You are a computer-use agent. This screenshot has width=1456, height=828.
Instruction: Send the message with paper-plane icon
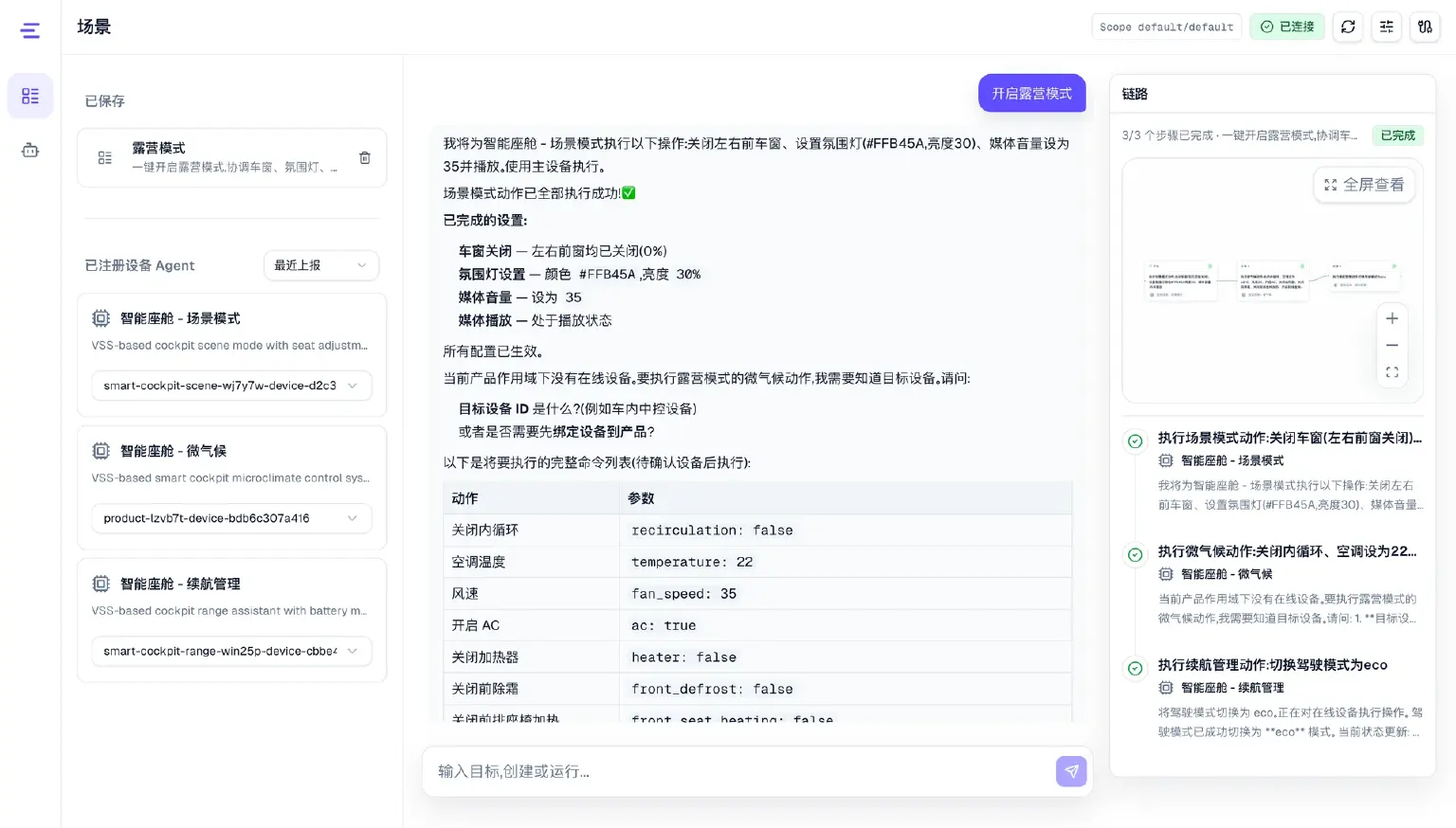pos(1071,771)
